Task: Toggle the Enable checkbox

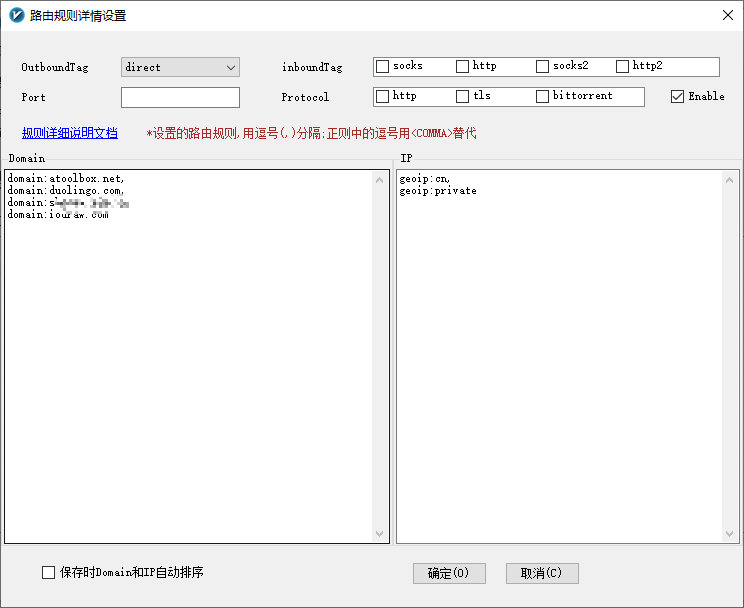Action: (x=677, y=96)
